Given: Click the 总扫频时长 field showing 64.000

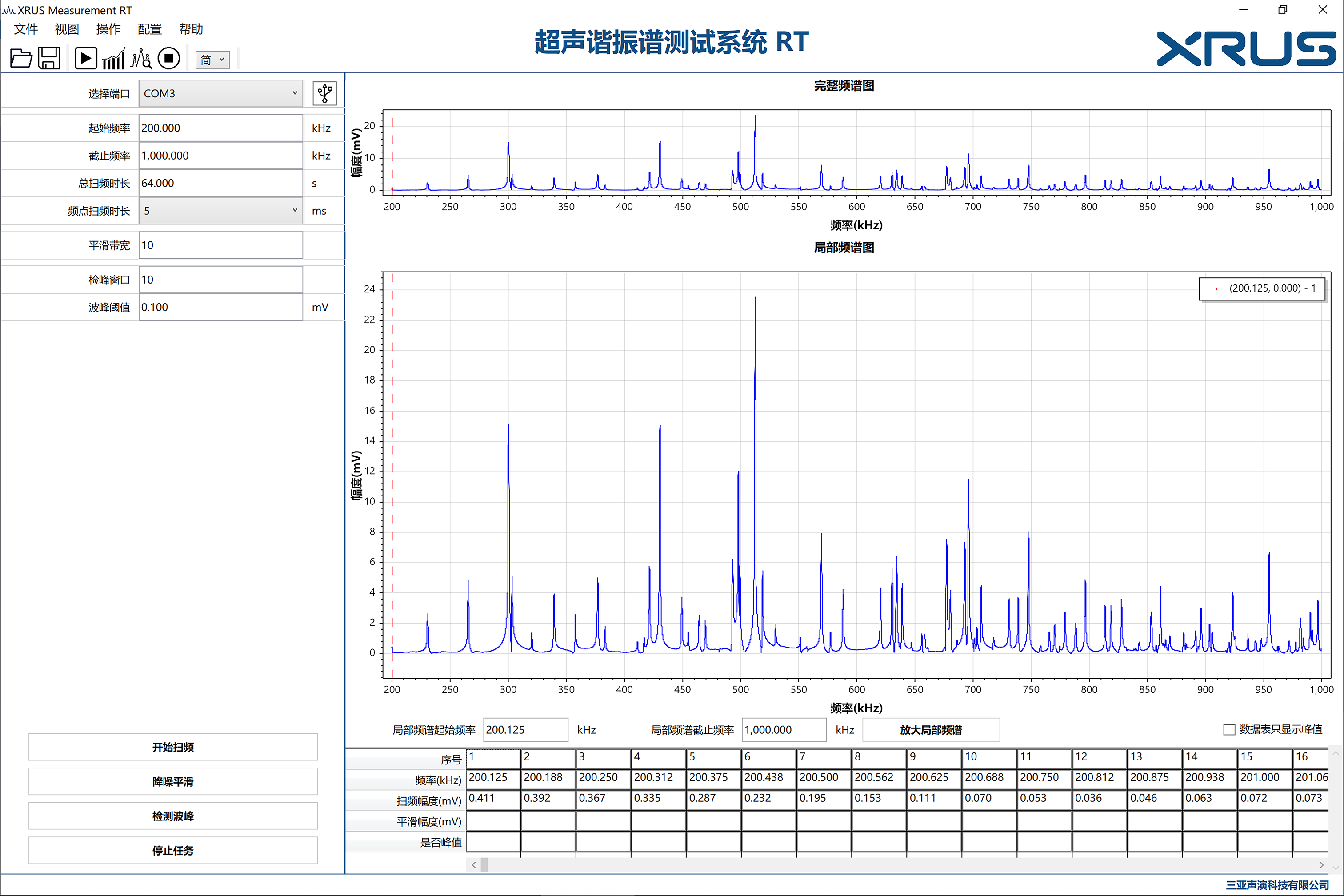Looking at the screenshot, I should (x=220, y=184).
